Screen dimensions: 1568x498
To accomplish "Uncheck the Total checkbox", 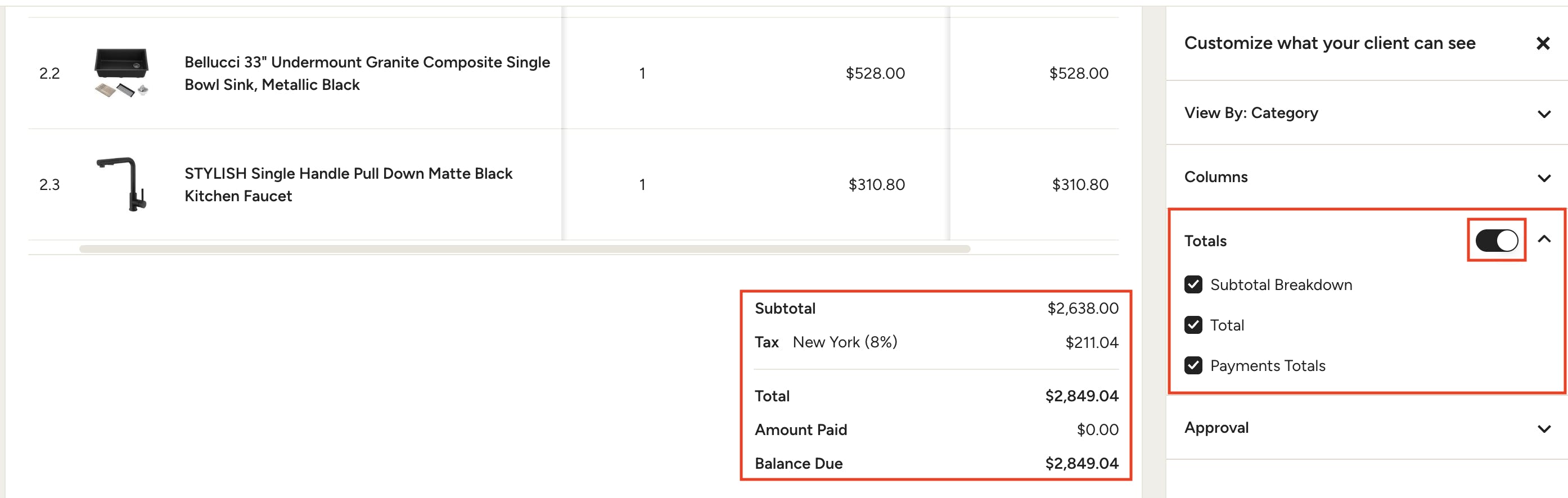I will click(1193, 325).
